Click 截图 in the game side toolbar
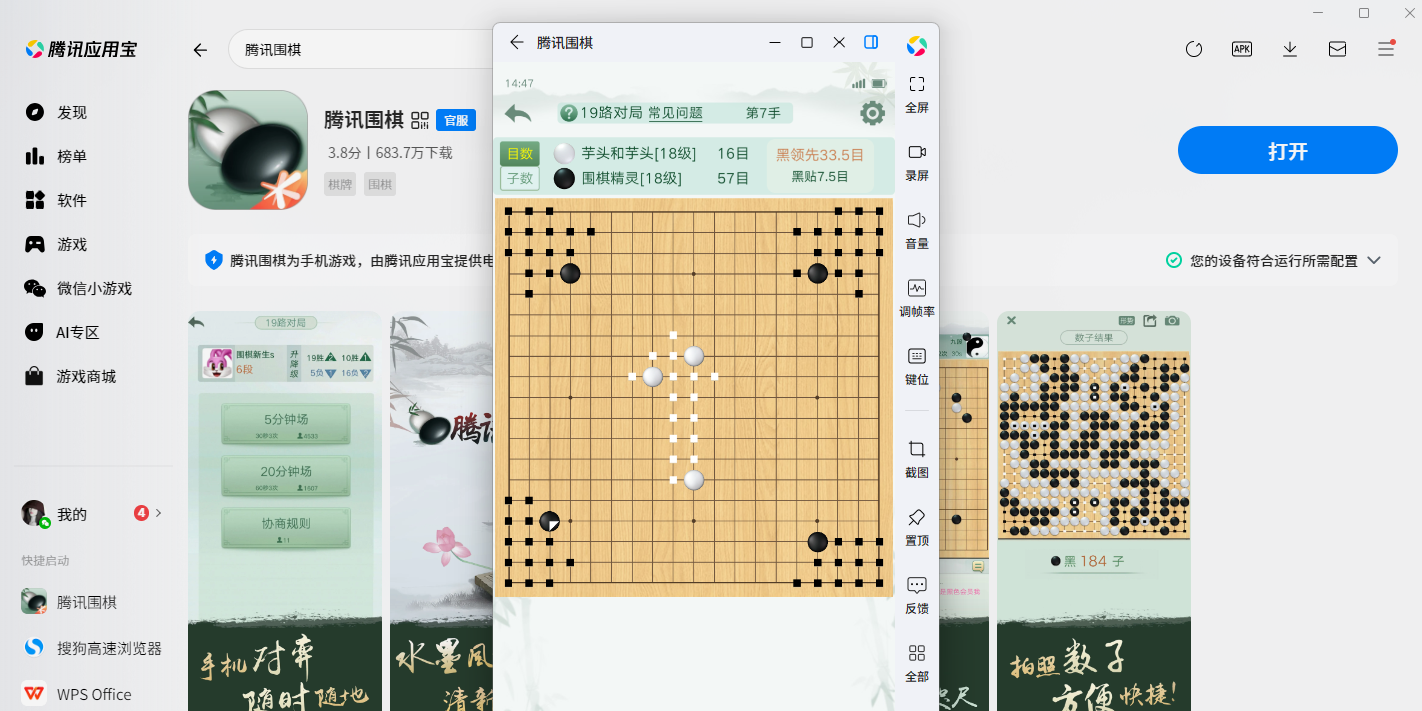 [917, 458]
